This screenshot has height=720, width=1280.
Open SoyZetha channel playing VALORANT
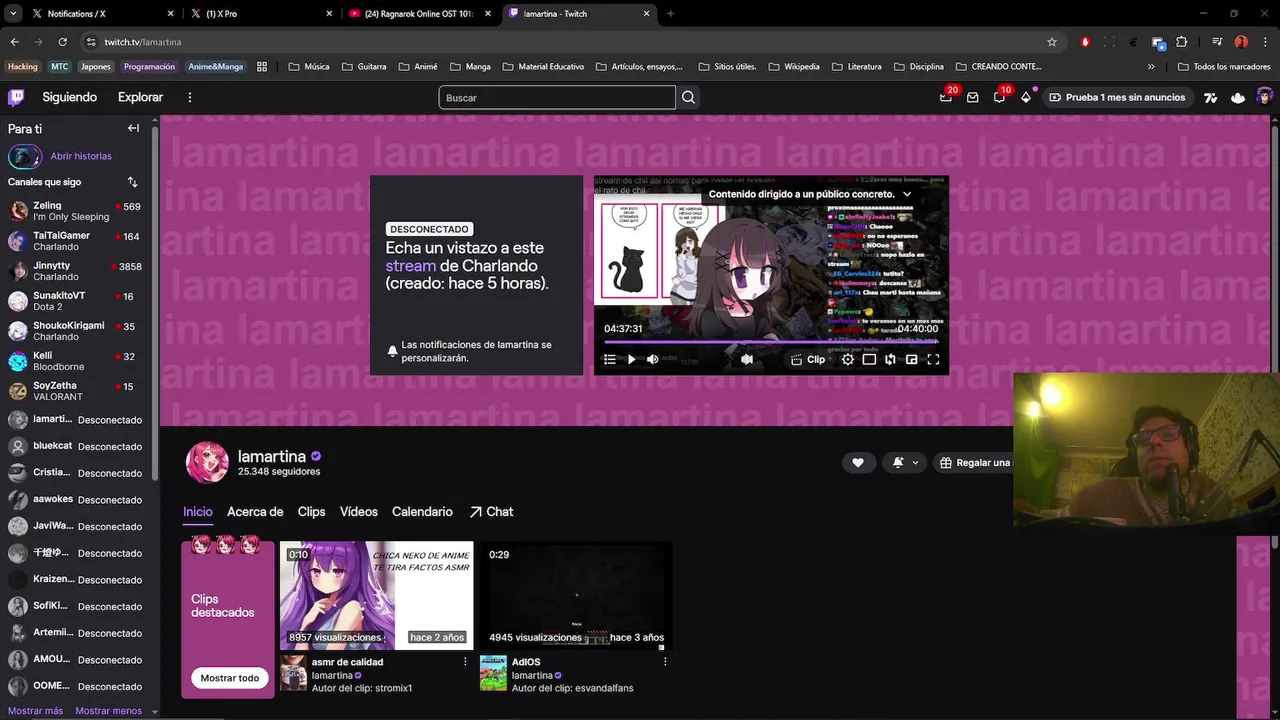[76, 391]
